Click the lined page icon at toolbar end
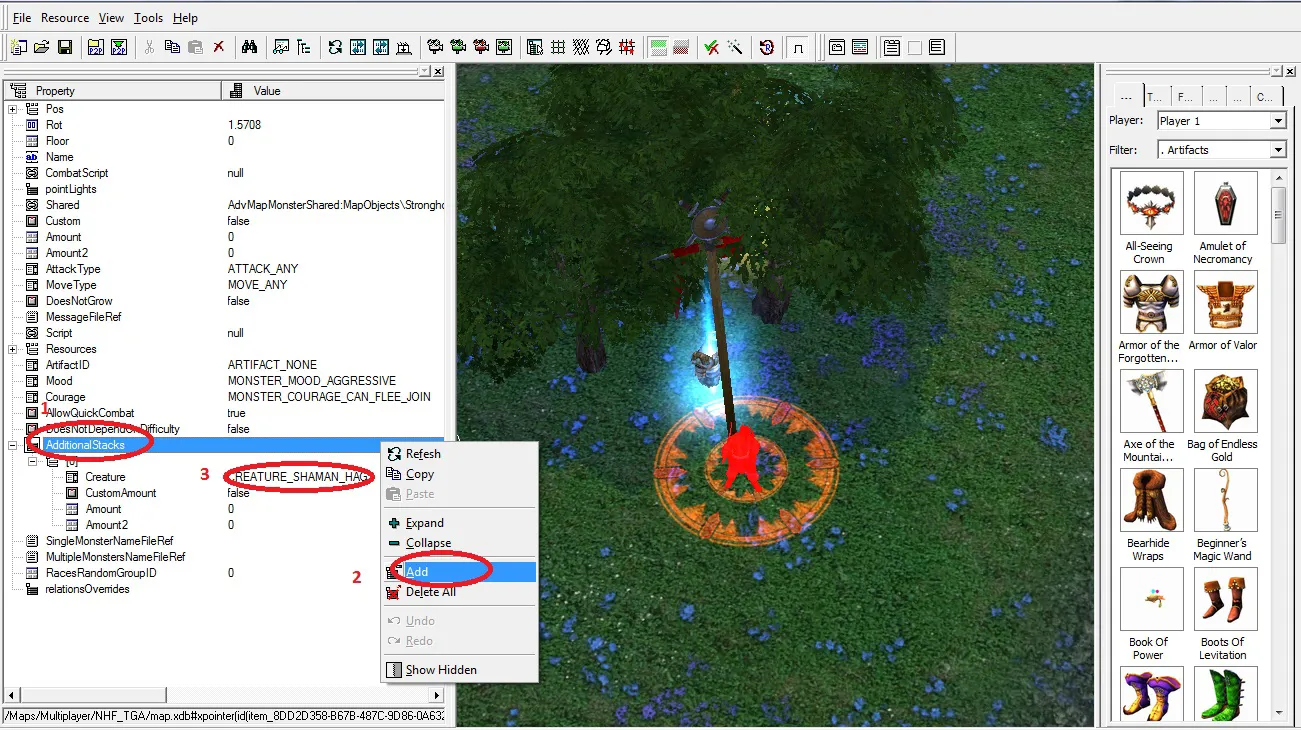 point(937,47)
